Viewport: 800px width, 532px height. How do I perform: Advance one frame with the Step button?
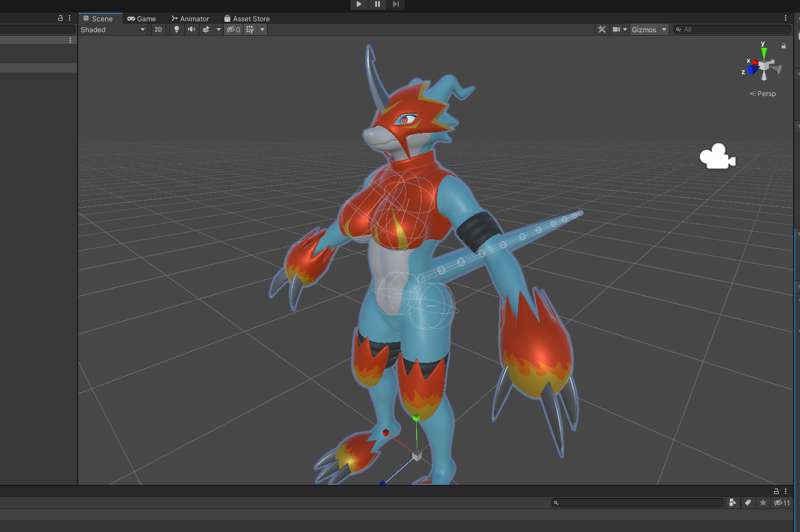pos(396,4)
